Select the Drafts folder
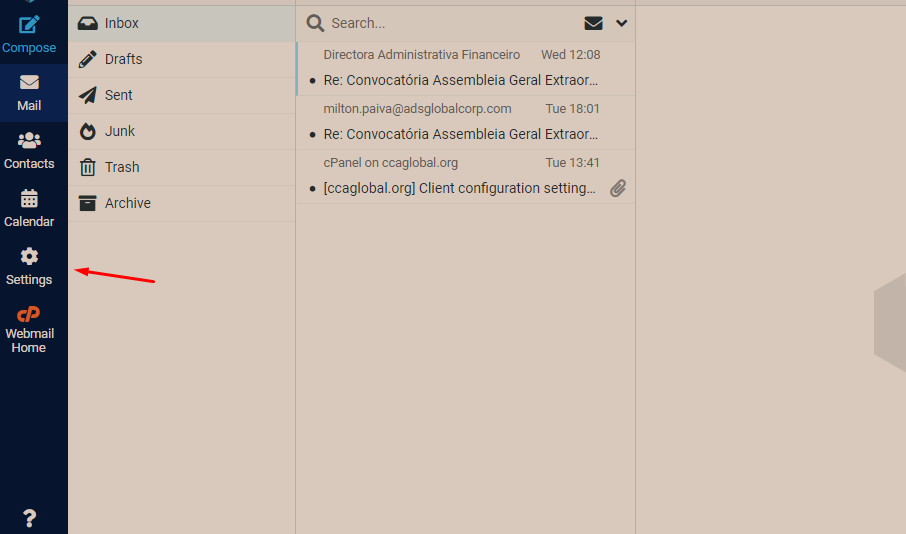 point(182,59)
